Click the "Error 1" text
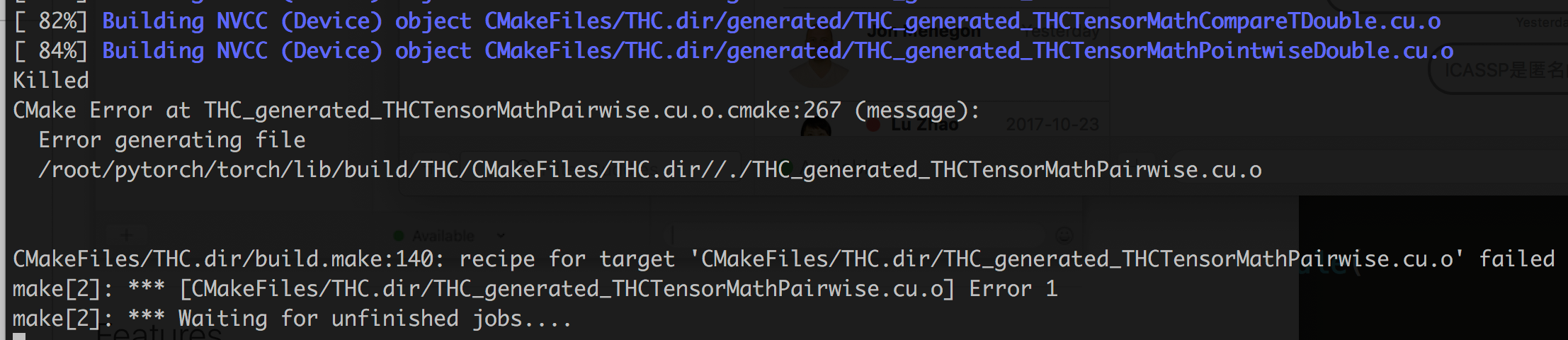1568x340 pixels. (1013, 289)
